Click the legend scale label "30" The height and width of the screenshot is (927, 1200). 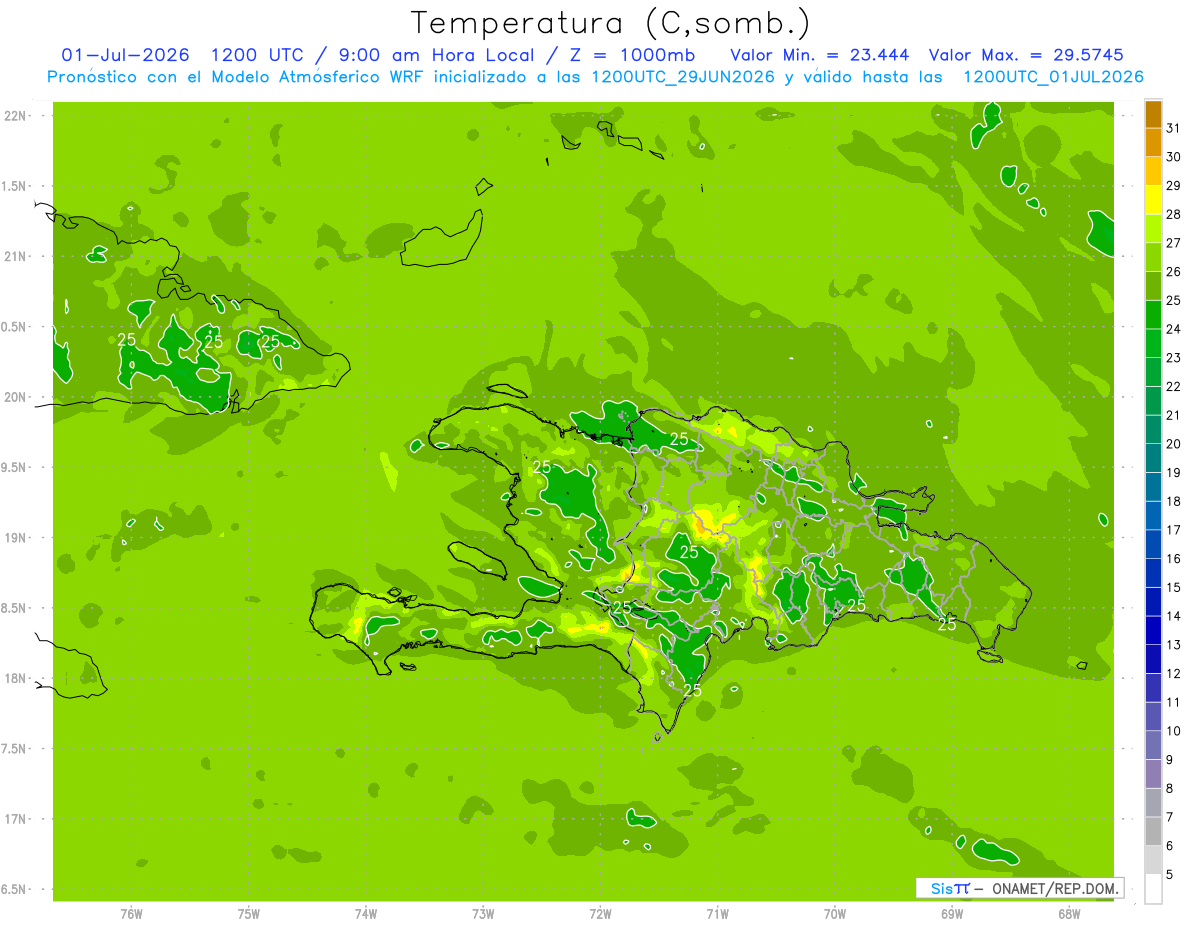click(x=1173, y=157)
